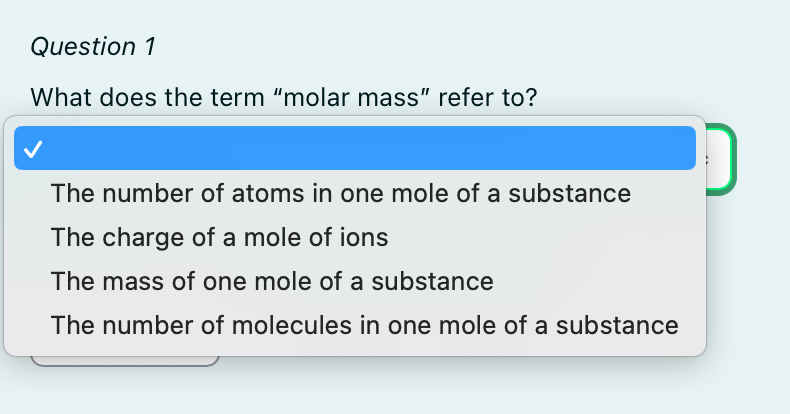The width and height of the screenshot is (790, 414).
Task: Click the empty answer row with checkmark
Action: tap(355, 148)
